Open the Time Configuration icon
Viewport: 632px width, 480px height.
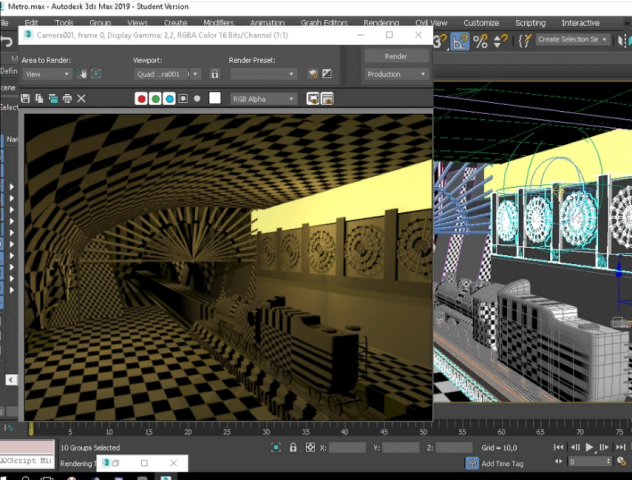tap(621, 461)
